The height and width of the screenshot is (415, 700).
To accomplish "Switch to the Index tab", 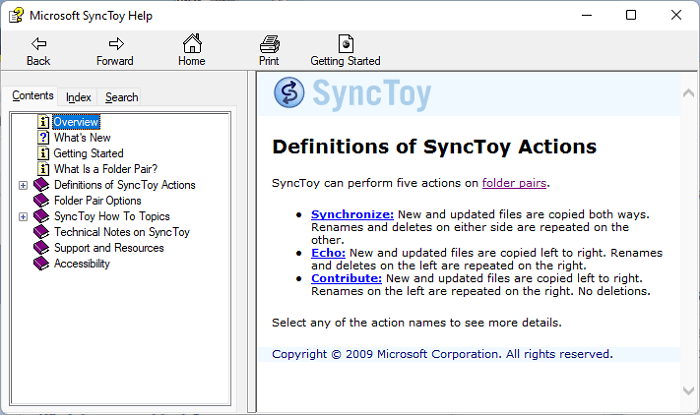I will tap(78, 97).
